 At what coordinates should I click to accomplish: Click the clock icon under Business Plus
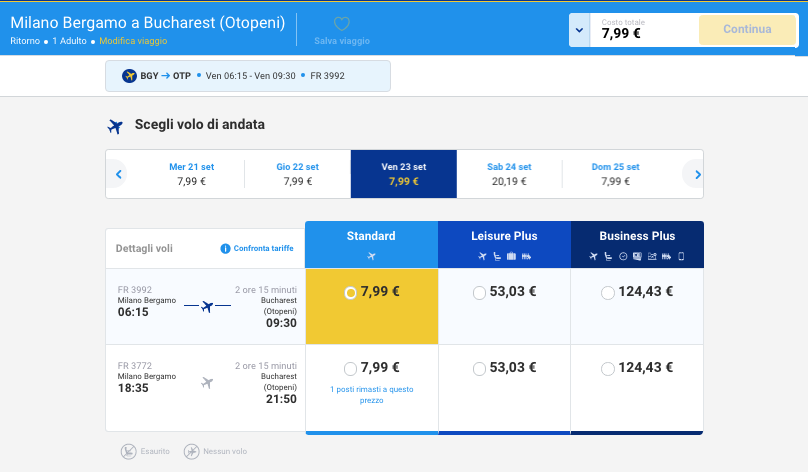click(623, 256)
